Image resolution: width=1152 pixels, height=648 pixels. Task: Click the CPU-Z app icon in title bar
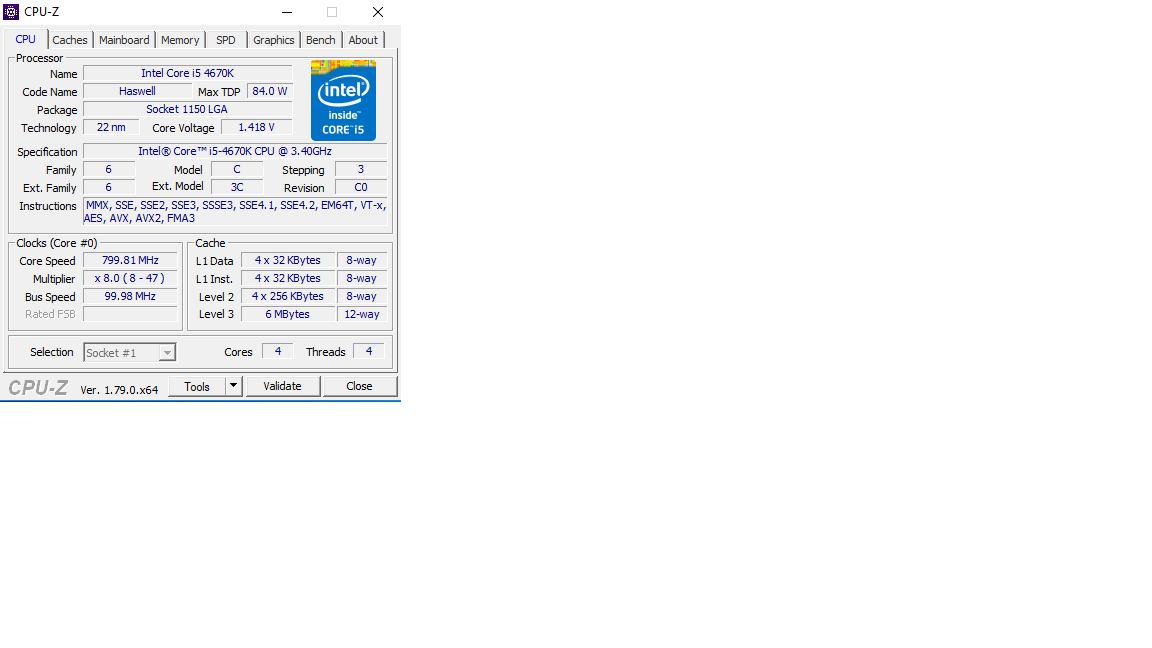11,12
